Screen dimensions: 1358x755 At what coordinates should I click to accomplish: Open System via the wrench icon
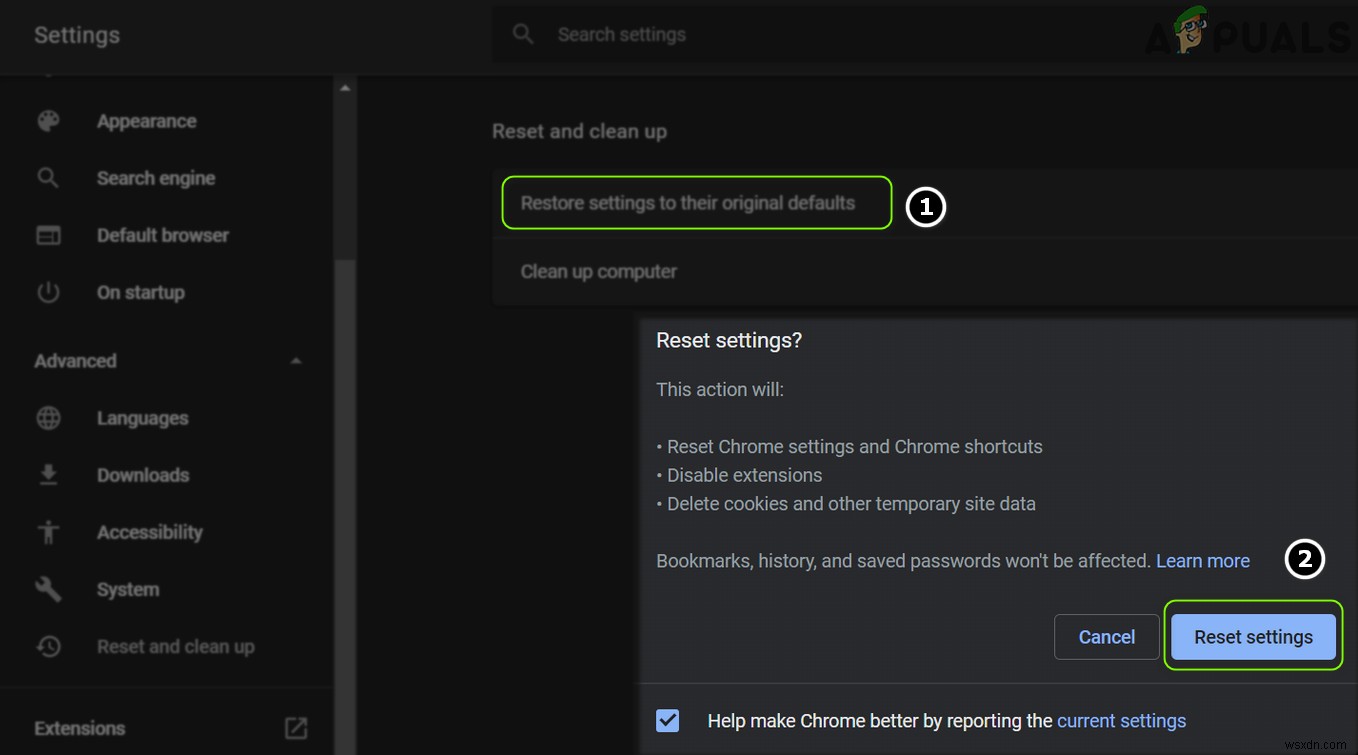(x=48, y=589)
